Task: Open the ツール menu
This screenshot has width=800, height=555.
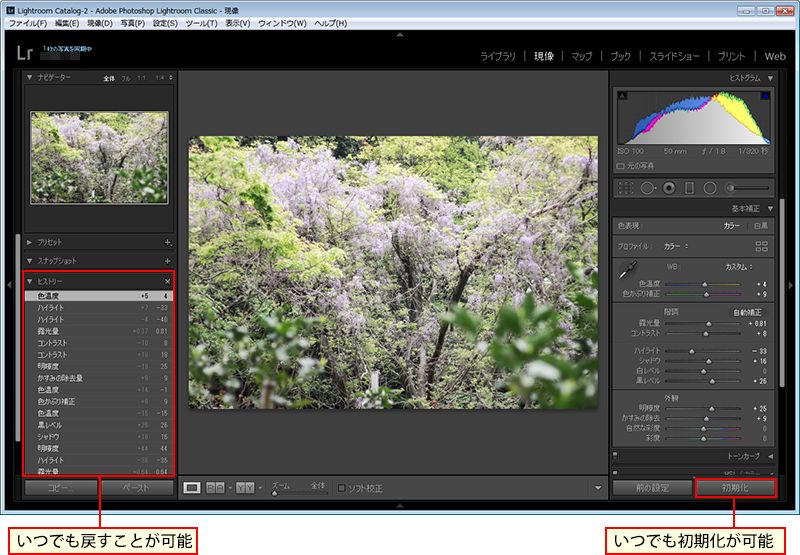Action: [202, 23]
